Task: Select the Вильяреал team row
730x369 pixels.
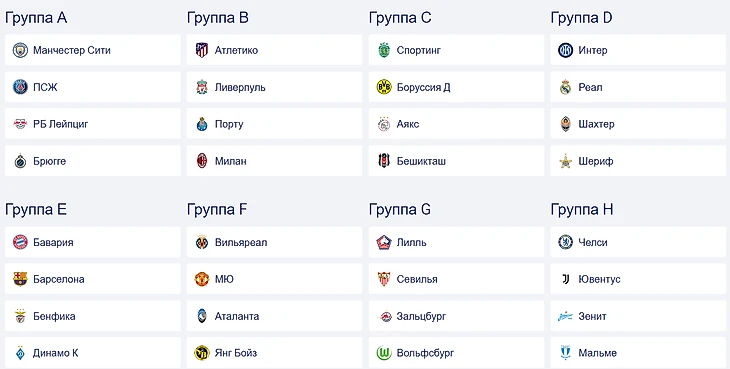Action: [274, 242]
